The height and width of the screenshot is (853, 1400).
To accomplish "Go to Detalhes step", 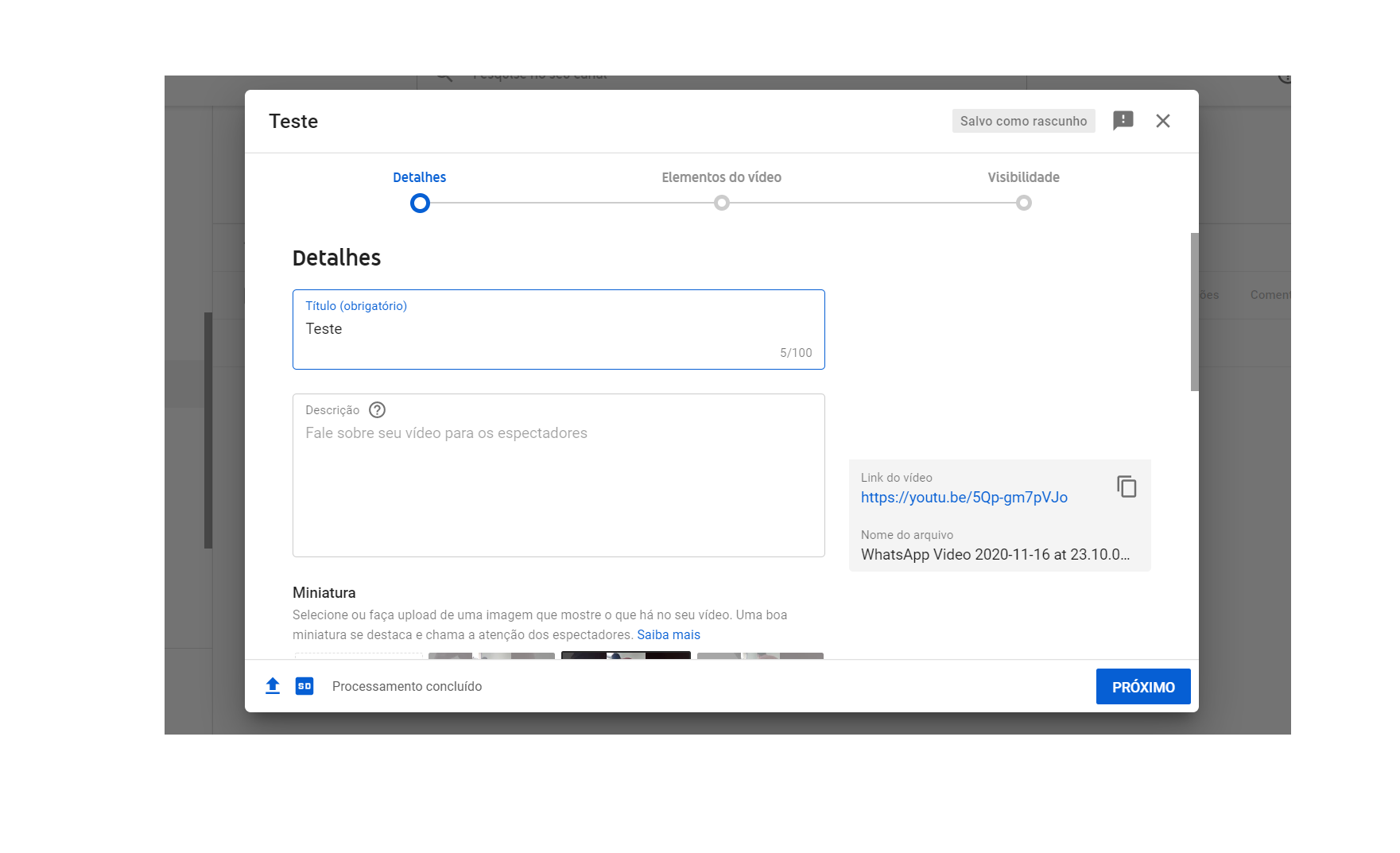I will (x=420, y=191).
